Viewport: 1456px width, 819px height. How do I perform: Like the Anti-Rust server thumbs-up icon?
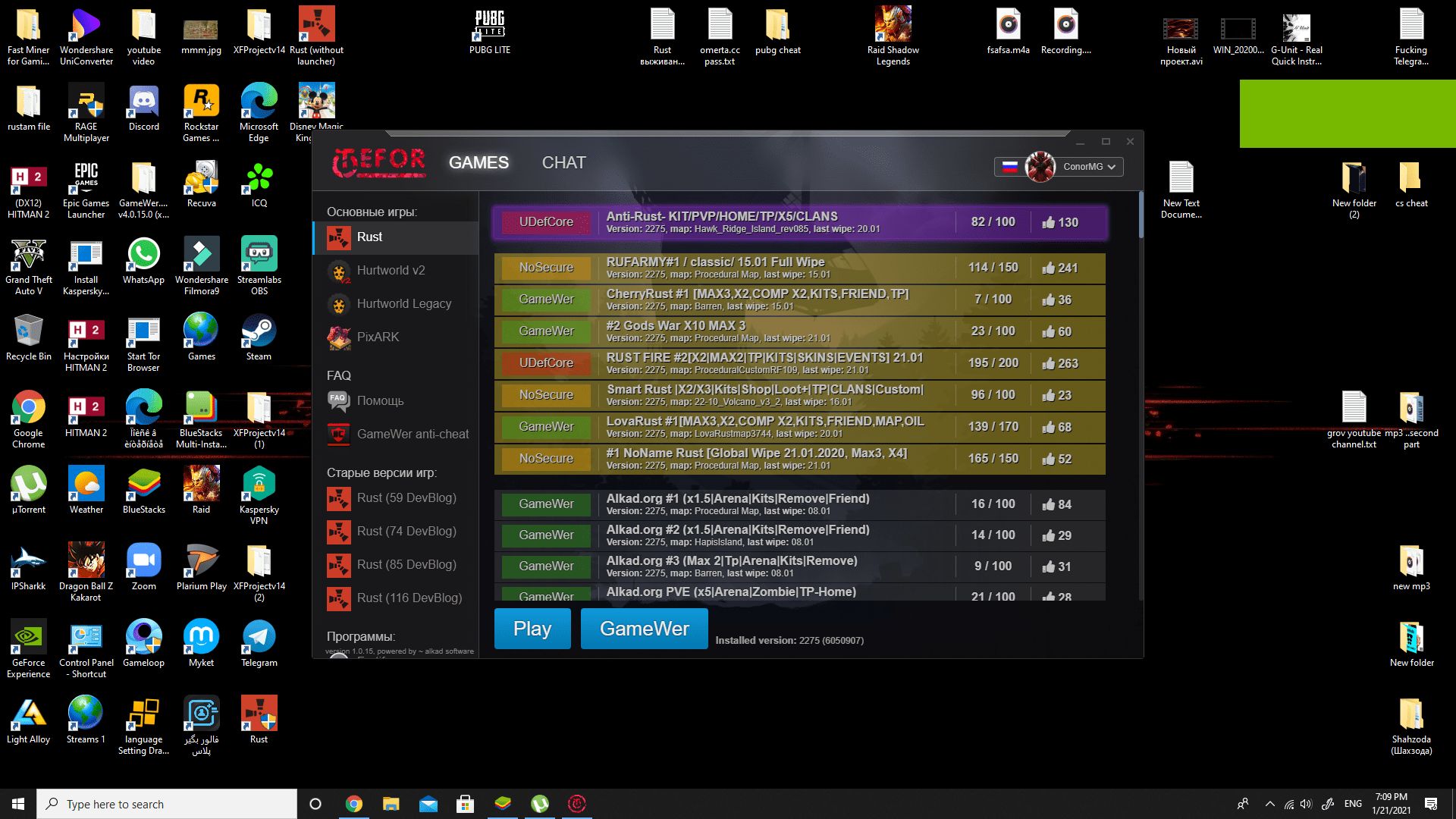pos(1049,222)
